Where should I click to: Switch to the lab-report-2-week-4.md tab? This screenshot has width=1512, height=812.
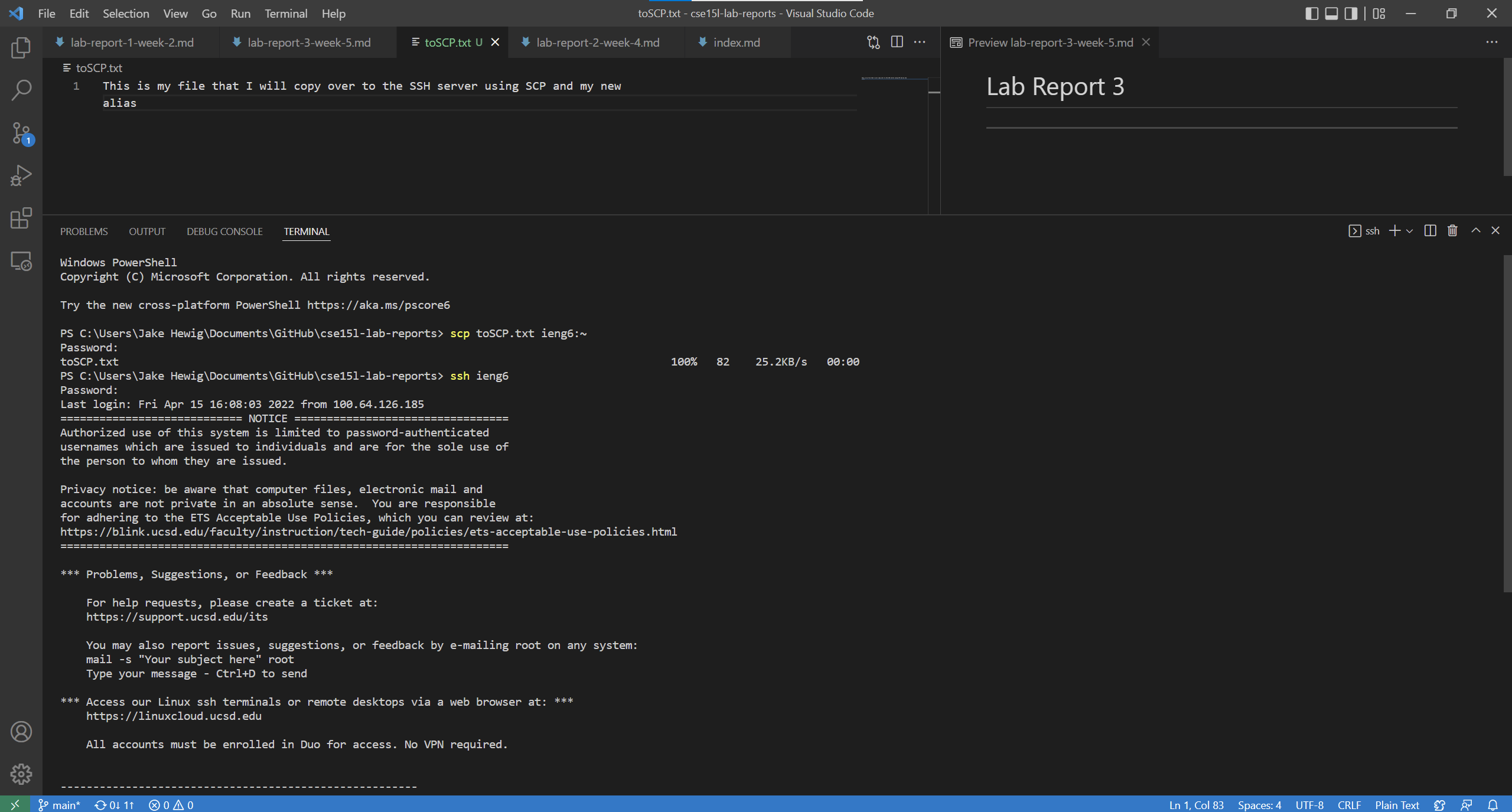(x=597, y=43)
